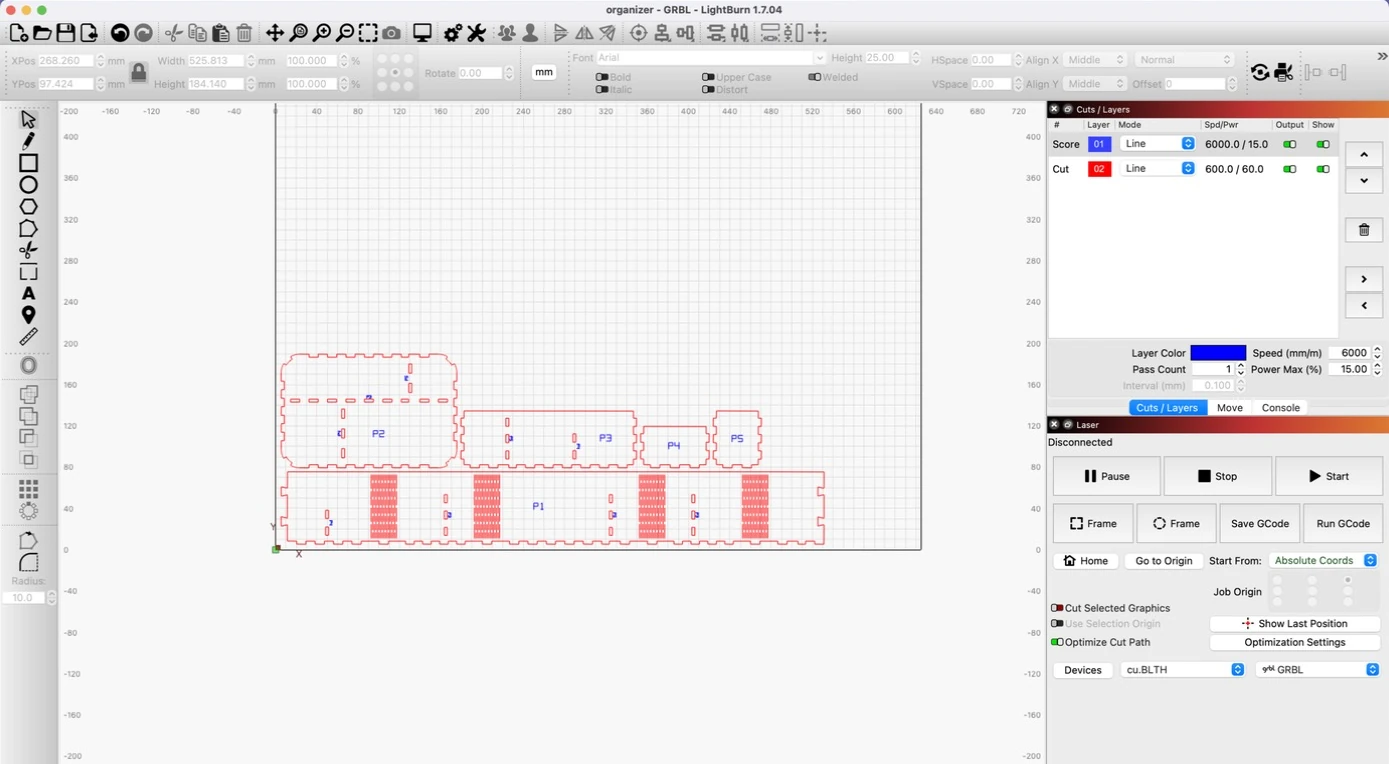
Task: Toggle Output for the Score layer
Action: 1290,144
